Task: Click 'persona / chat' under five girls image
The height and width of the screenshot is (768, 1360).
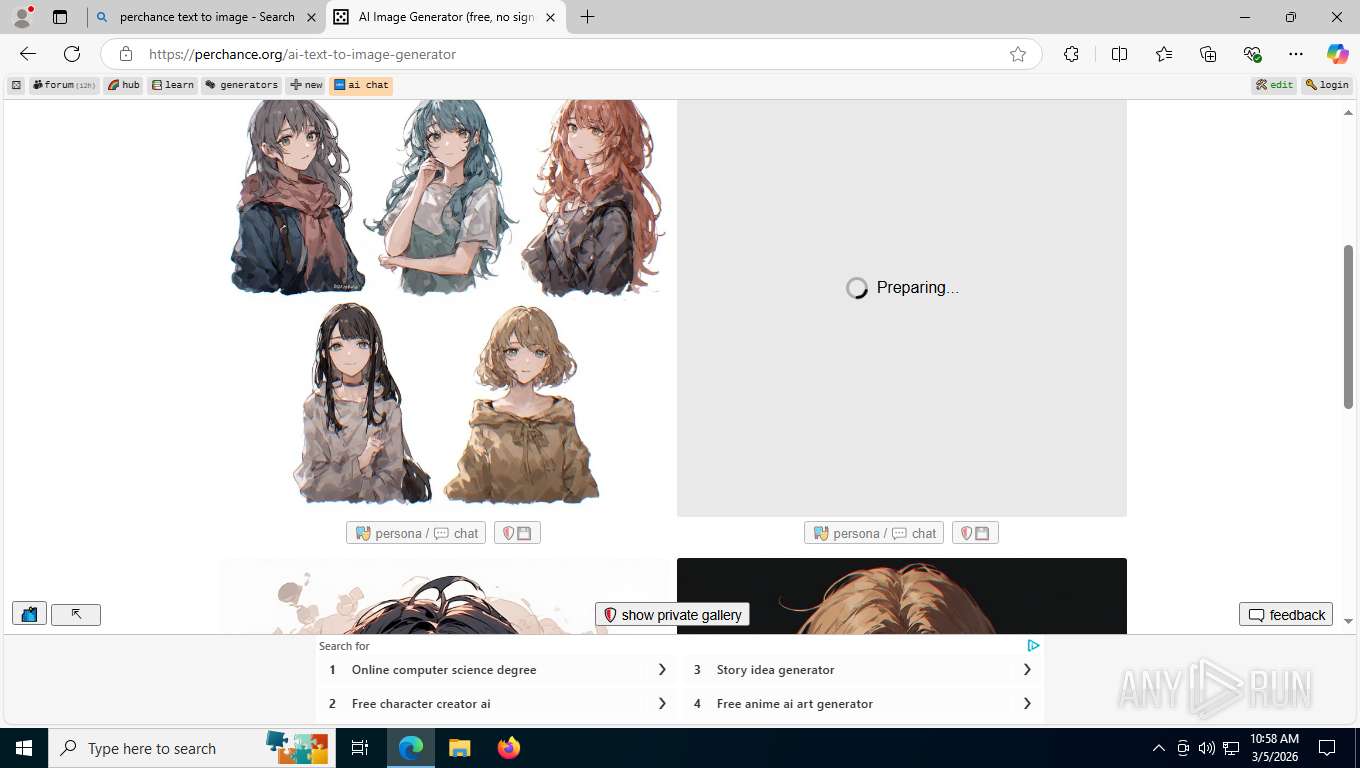Action: coord(416,533)
